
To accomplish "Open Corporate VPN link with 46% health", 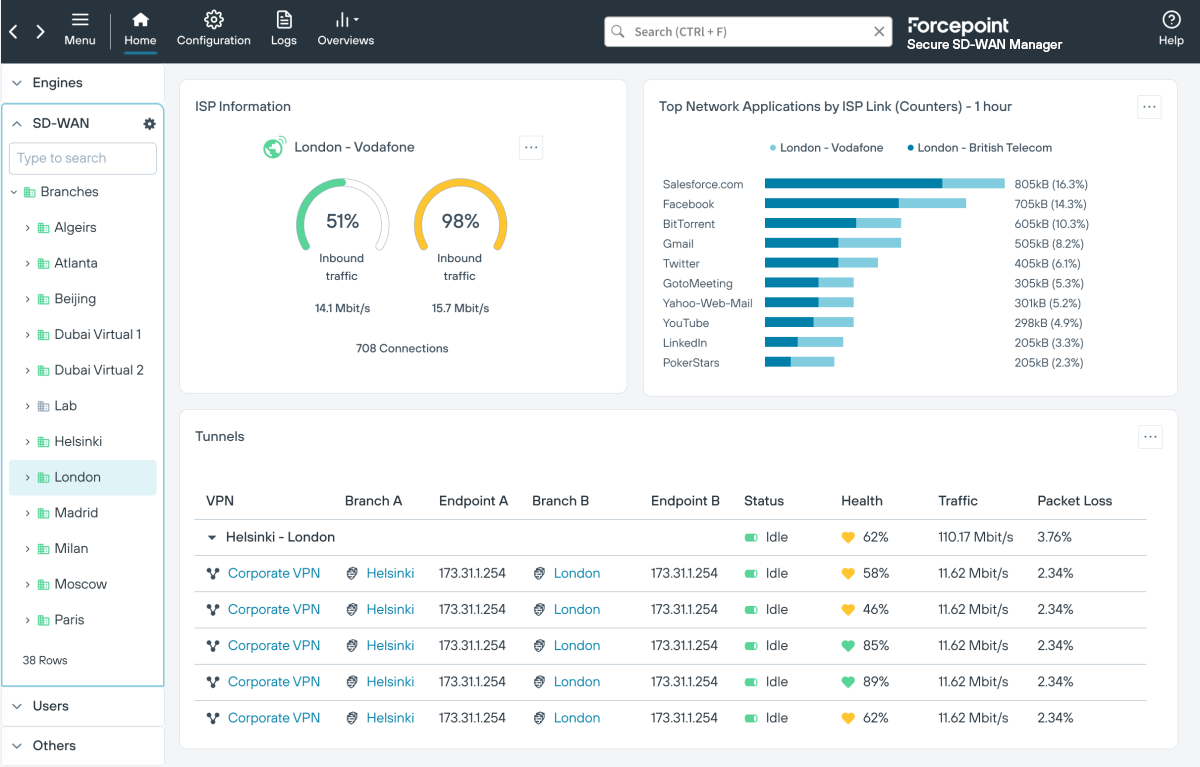I will [274, 610].
